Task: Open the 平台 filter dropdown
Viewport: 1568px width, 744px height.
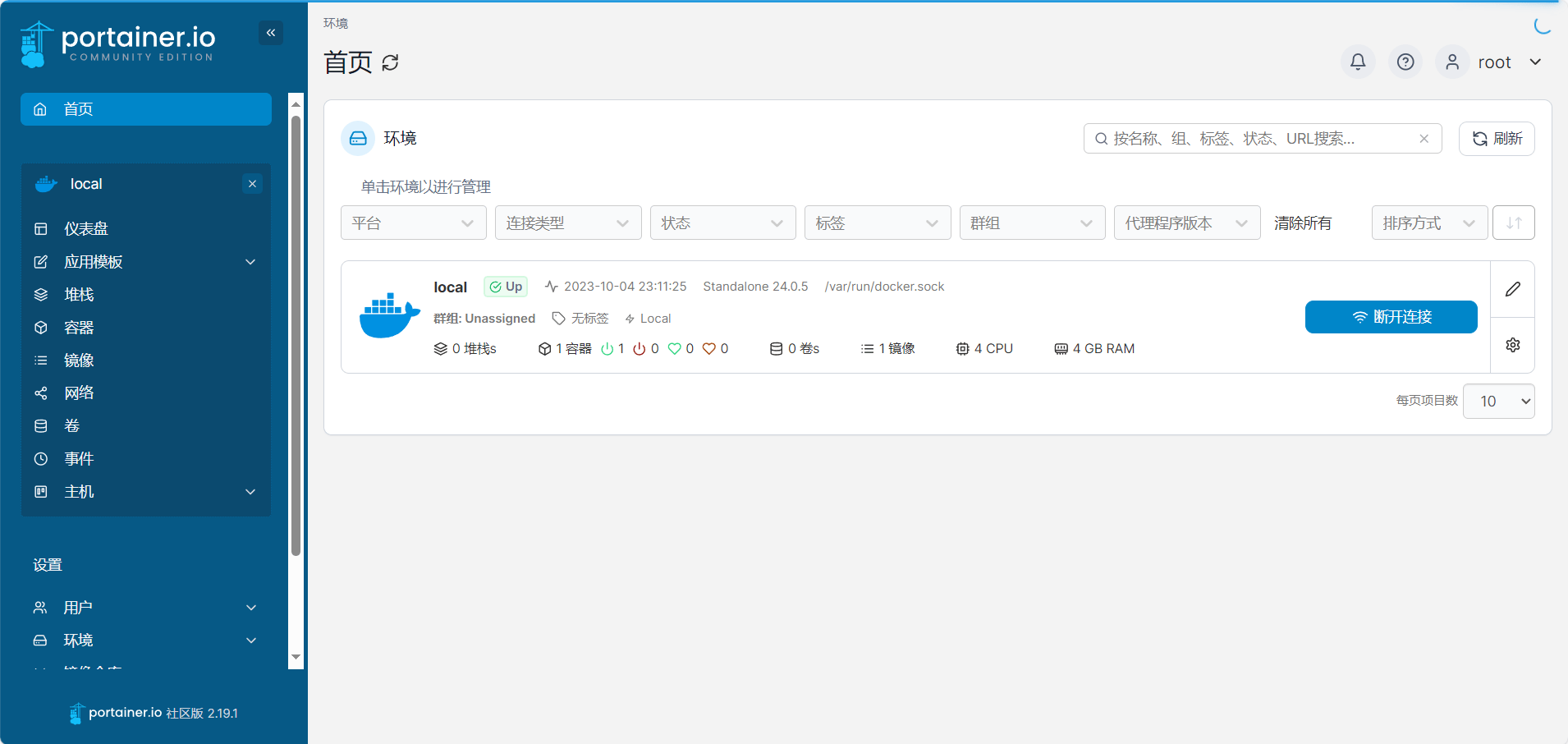Action: pyautogui.click(x=412, y=223)
